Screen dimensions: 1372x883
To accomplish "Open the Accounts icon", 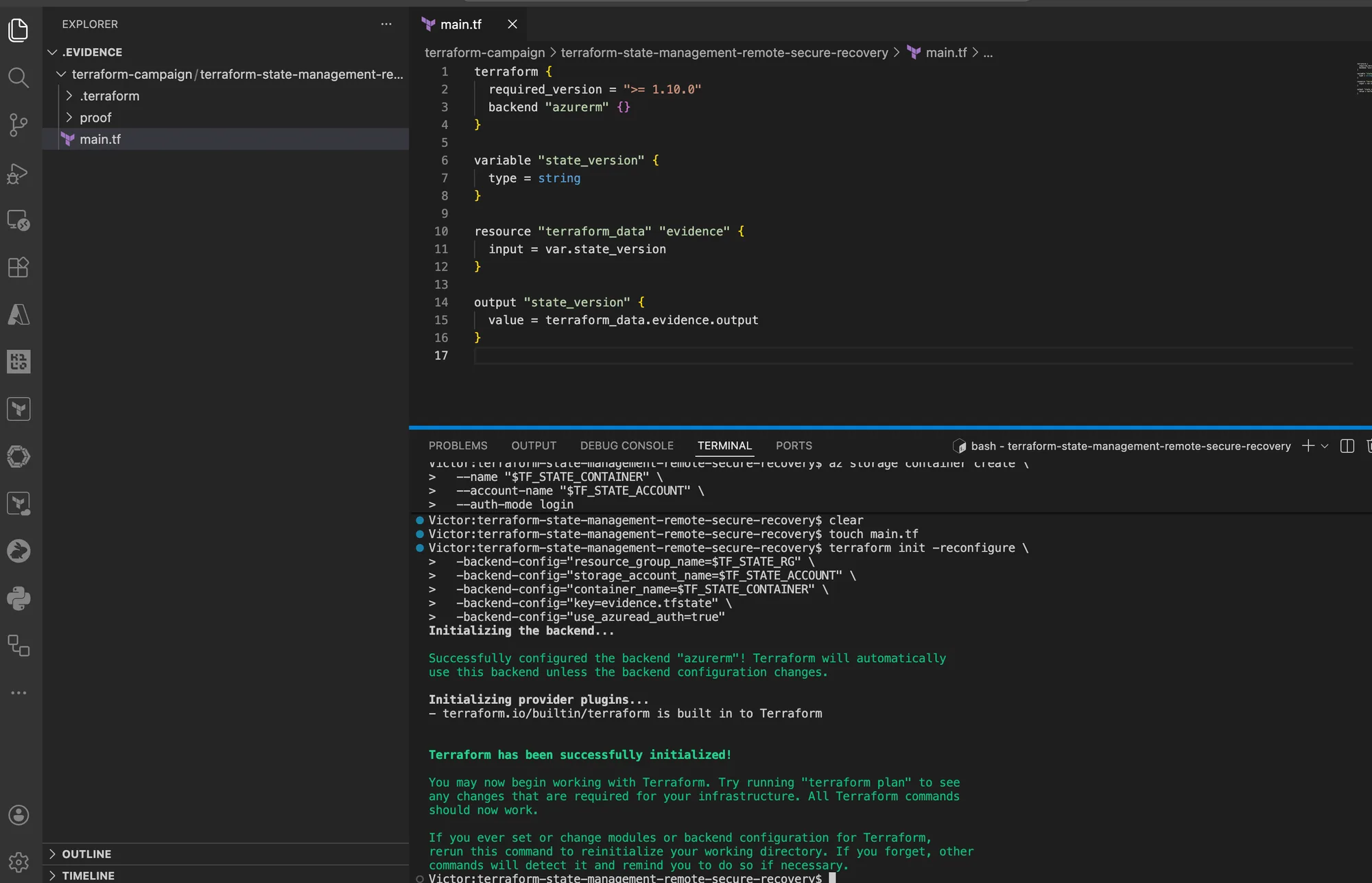I will click(x=19, y=815).
